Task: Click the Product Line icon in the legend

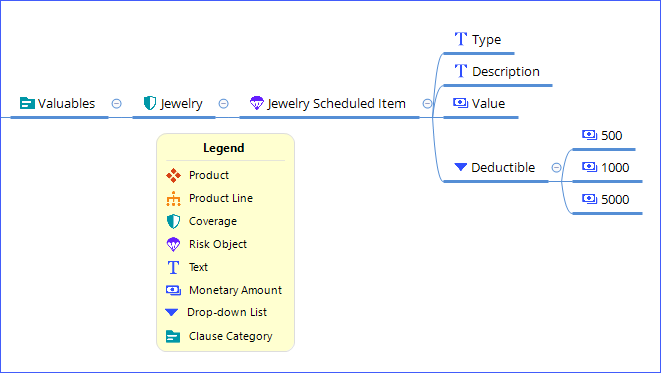Action: pyautogui.click(x=173, y=199)
